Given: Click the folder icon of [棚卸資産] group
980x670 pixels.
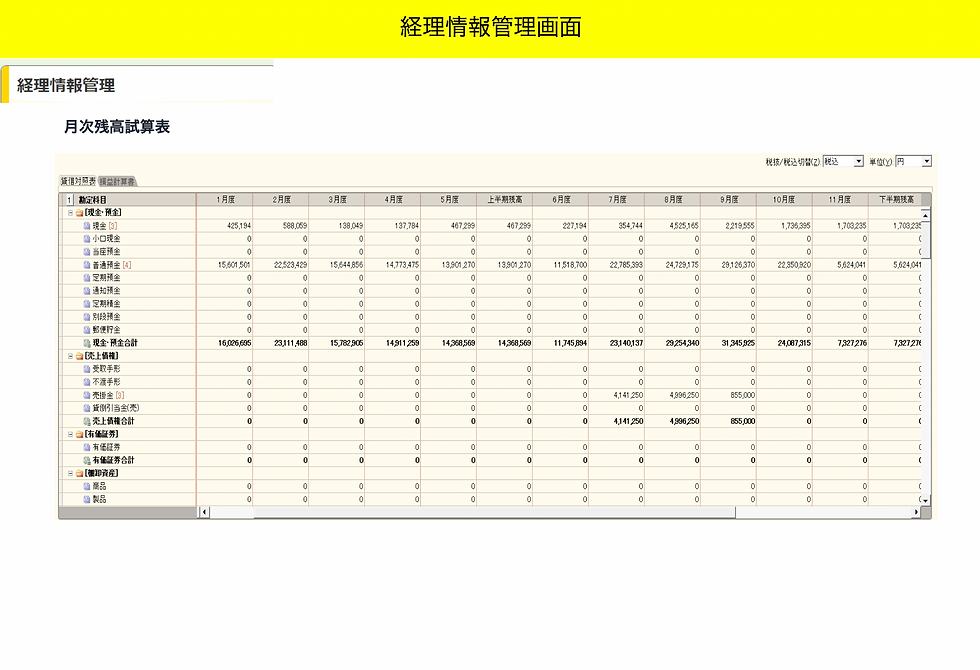Looking at the screenshot, I should (79, 473).
